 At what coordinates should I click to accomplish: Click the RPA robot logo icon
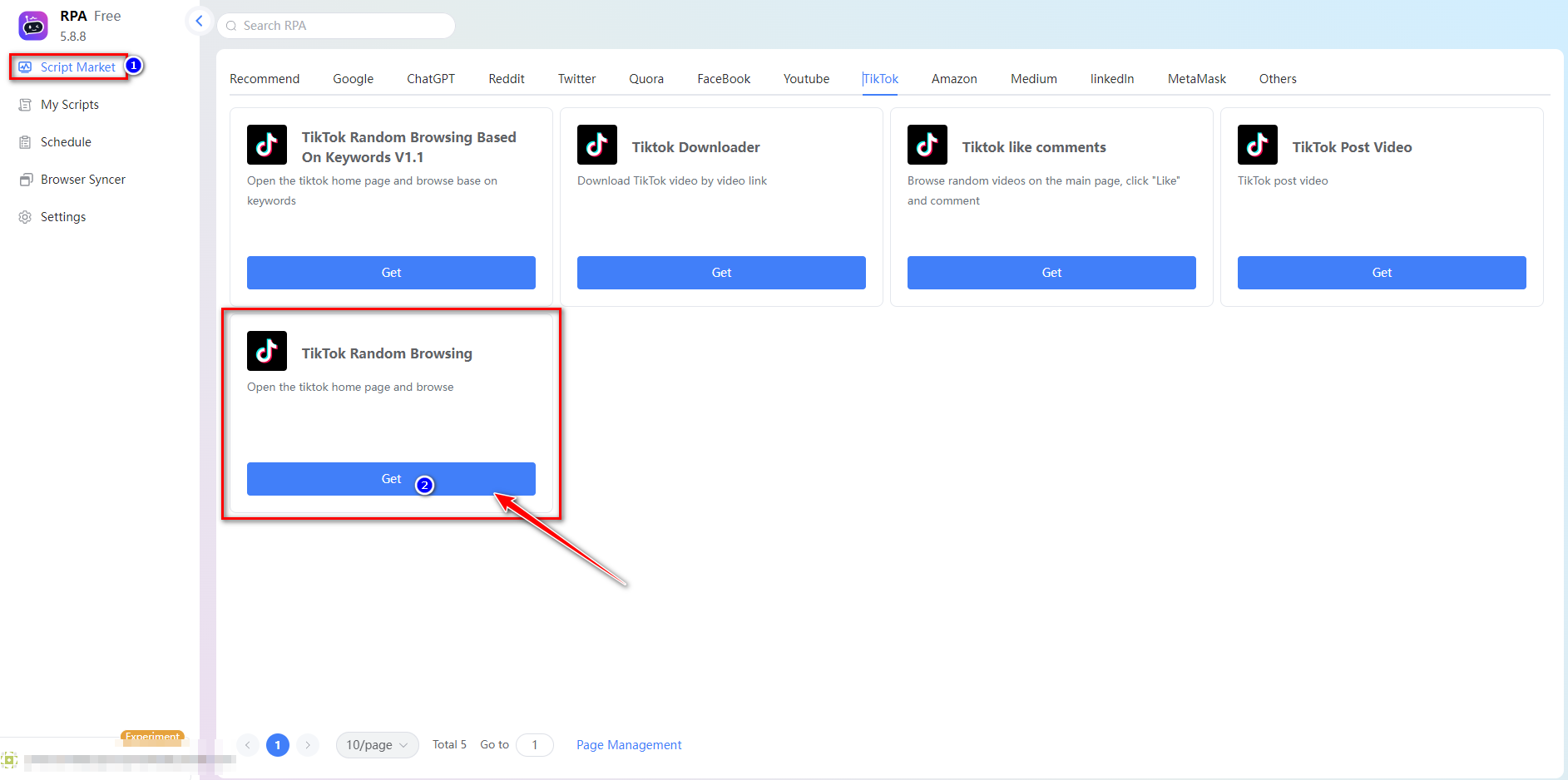pos(33,26)
